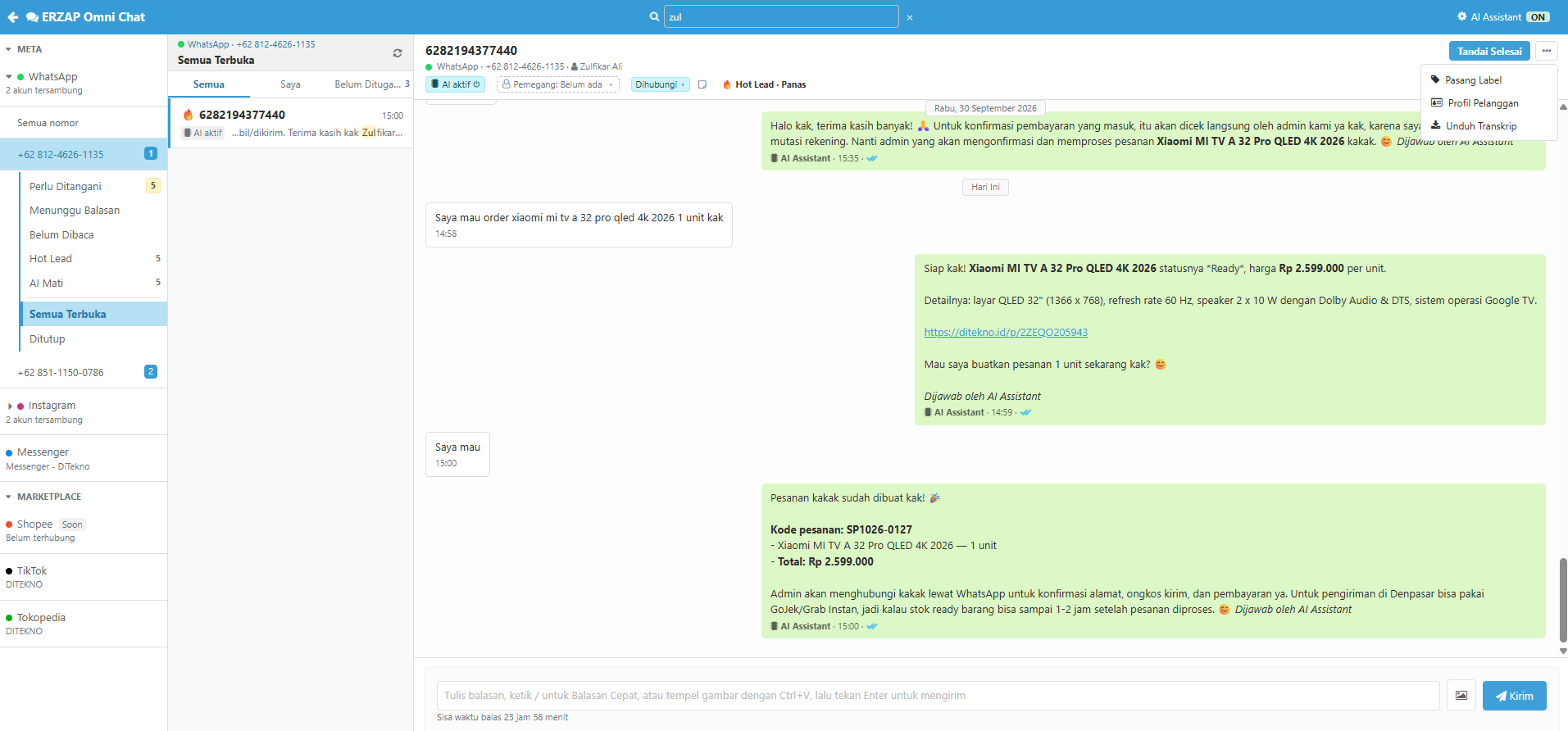Open the Pemegang: Belum ada dropdown

click(558, 84)
